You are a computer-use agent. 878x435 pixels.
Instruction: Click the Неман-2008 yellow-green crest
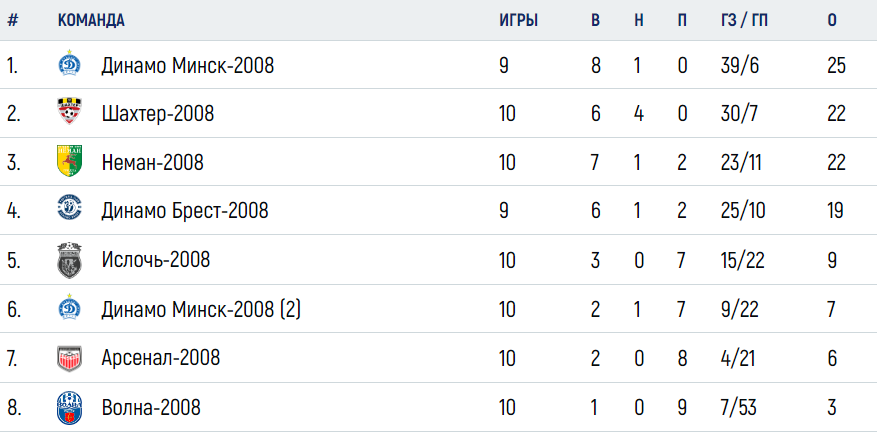coord(69,161)
